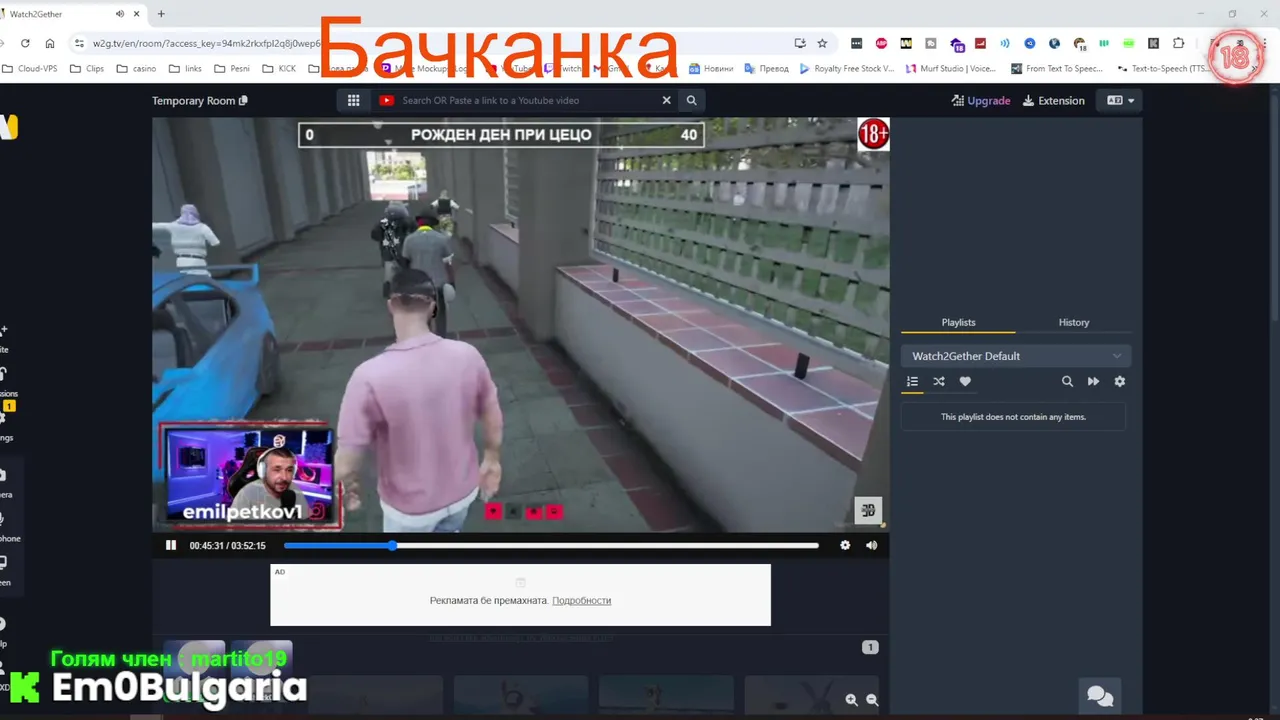Open the casino bookmark folder
Viewport: 1280px width, 720px height.
click(x=137, y=69)
